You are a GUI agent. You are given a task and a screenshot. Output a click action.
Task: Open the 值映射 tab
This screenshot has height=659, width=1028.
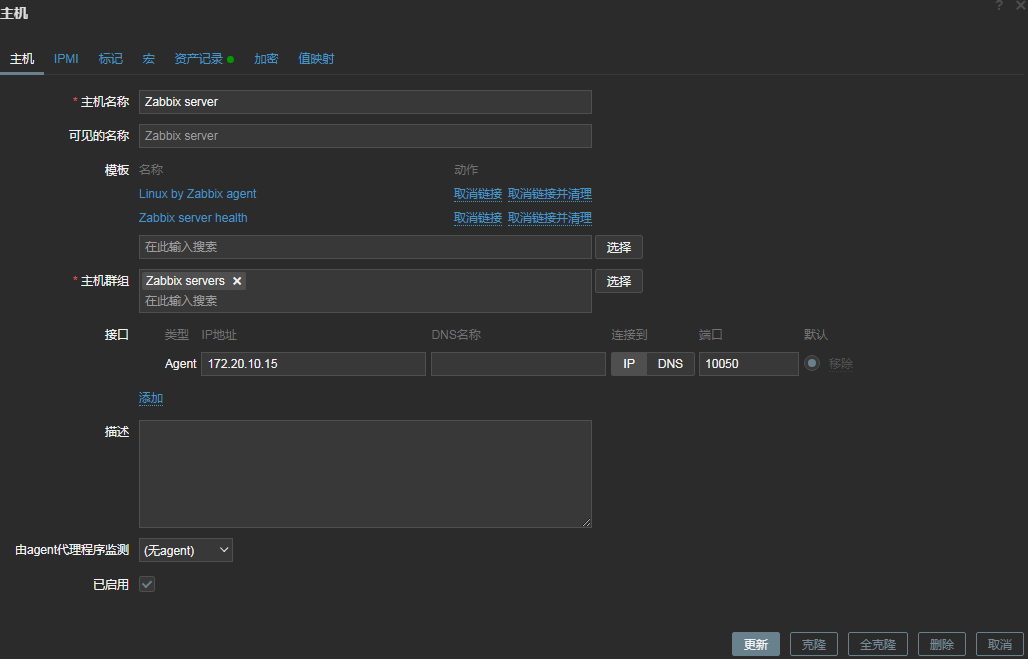click(316, 58)
